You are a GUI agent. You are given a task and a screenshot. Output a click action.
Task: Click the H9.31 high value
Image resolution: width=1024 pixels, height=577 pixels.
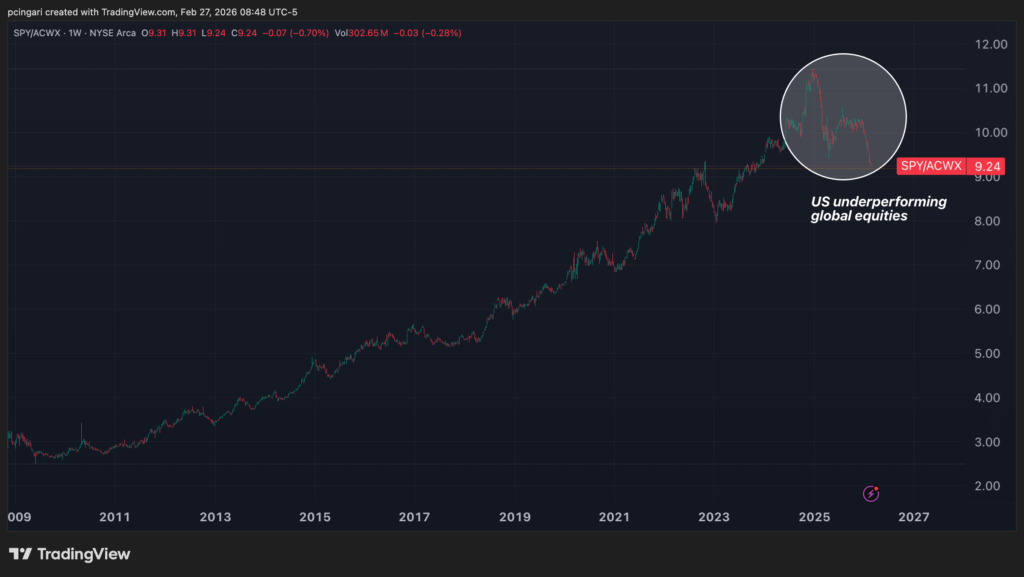pos(184,33)
